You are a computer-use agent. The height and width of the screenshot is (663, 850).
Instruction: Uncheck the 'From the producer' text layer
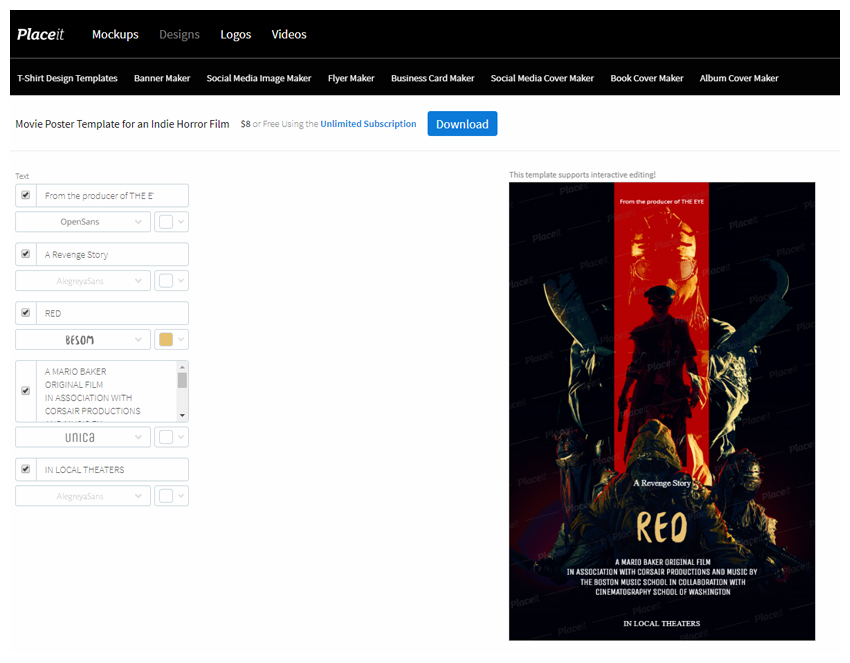pyautogui.click(x=25, y=194)
